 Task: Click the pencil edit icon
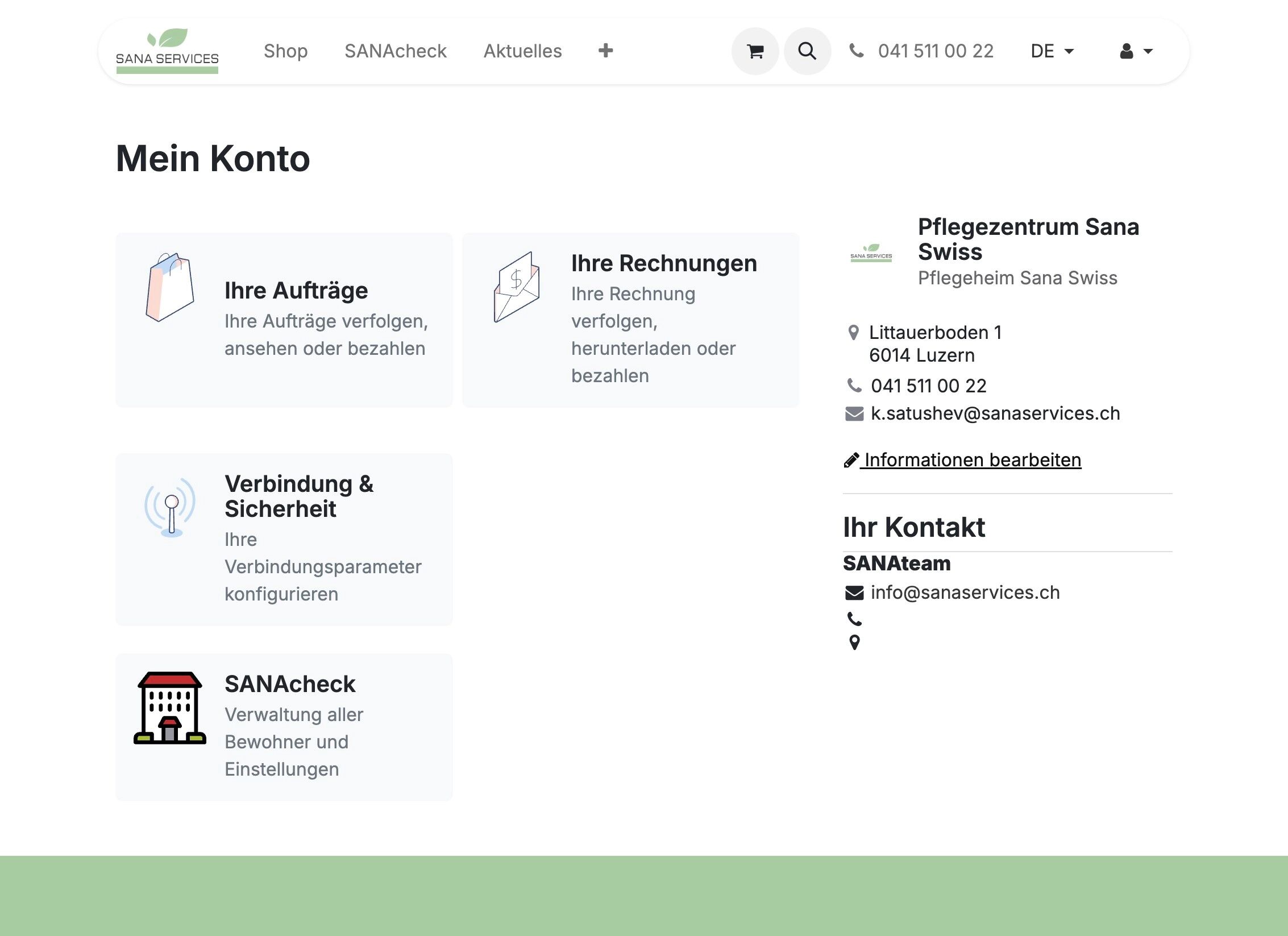click(851, 460)
